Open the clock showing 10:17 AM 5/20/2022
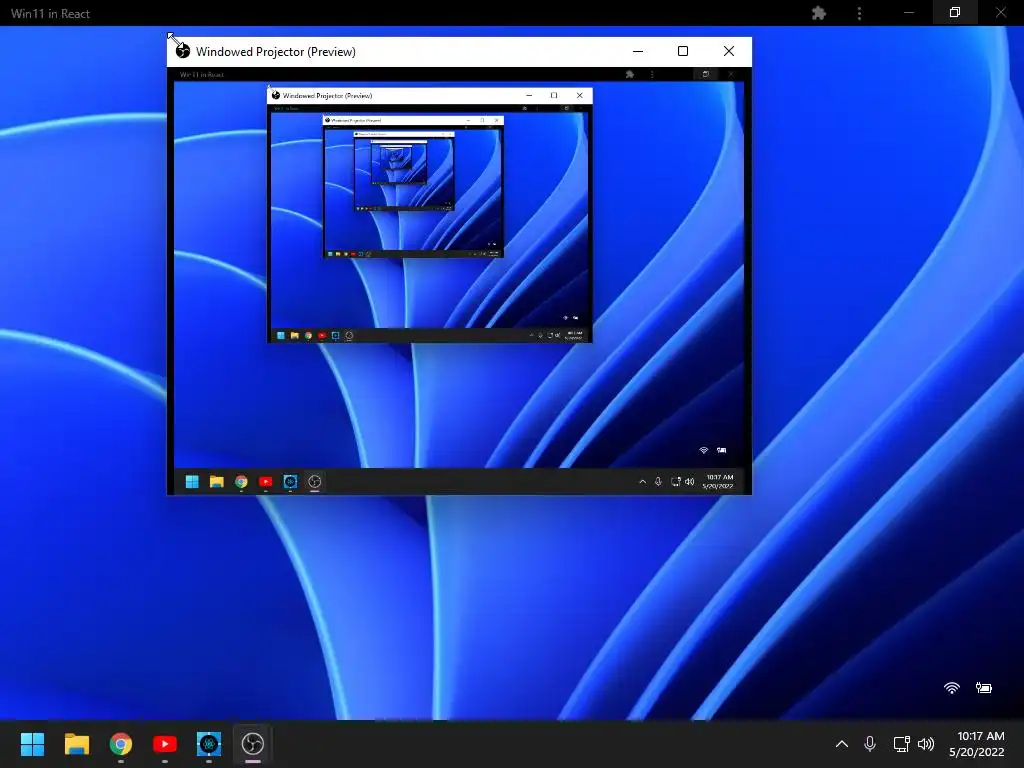The height and width of the screenshot is (768, 1024). coord(976,744)
